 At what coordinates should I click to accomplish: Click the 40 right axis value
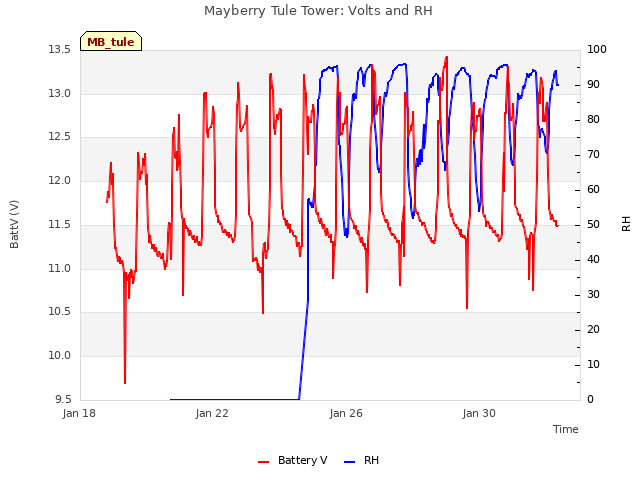[593, 260]
